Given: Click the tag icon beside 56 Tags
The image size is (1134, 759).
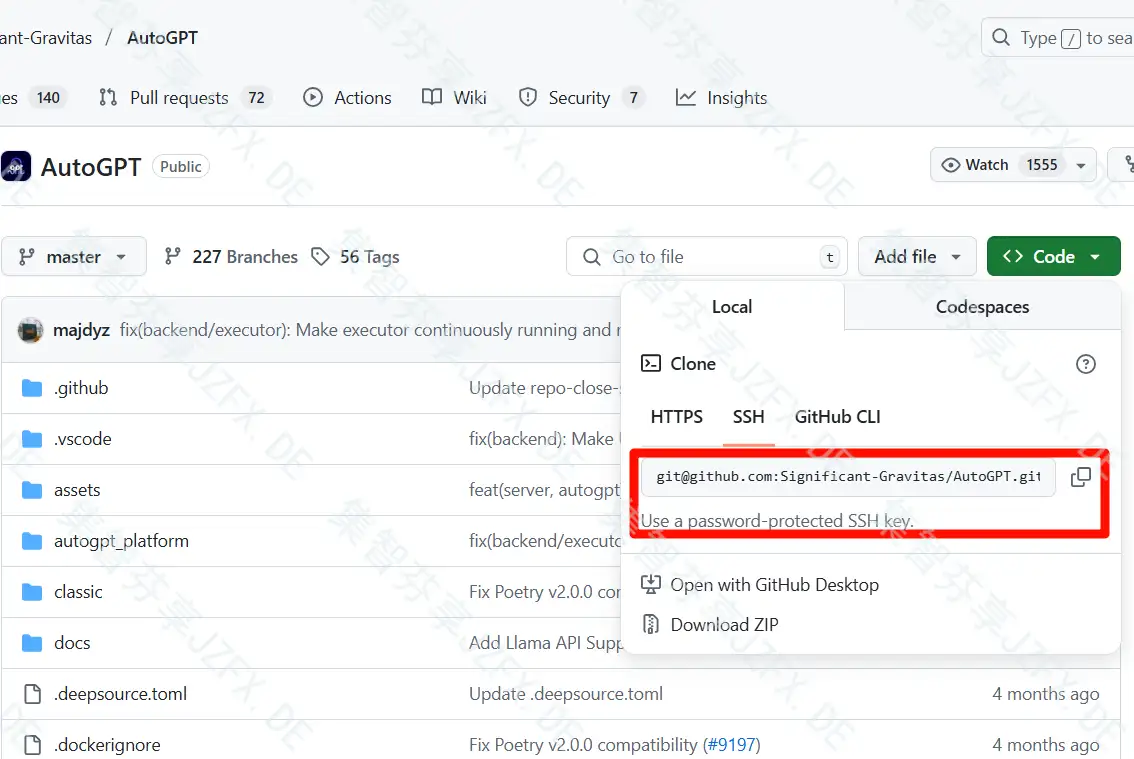Looking at the screenshot, I should (x=320, y=257).
